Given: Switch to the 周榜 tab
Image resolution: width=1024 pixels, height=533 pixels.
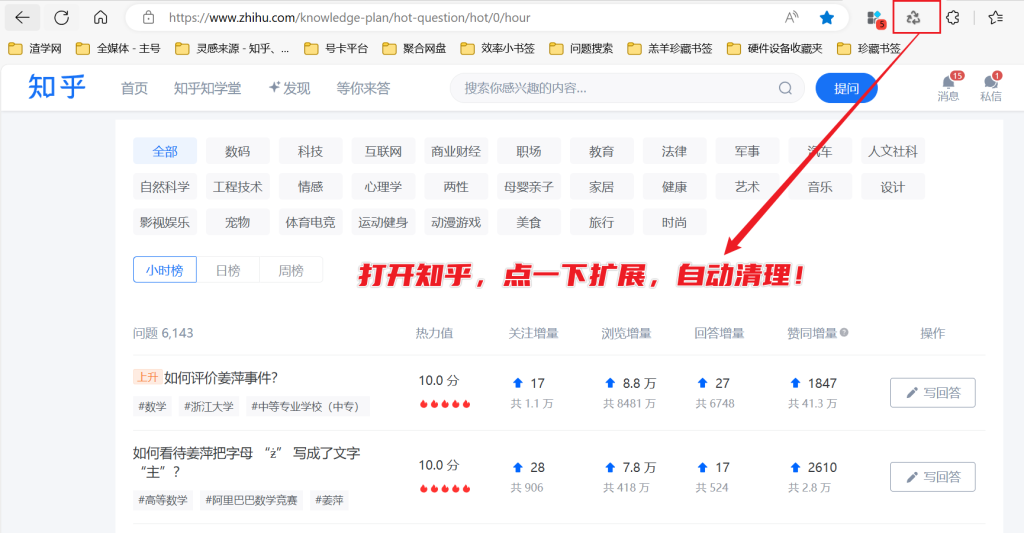Looking at the screenshot, I should [x=291, y=270].
